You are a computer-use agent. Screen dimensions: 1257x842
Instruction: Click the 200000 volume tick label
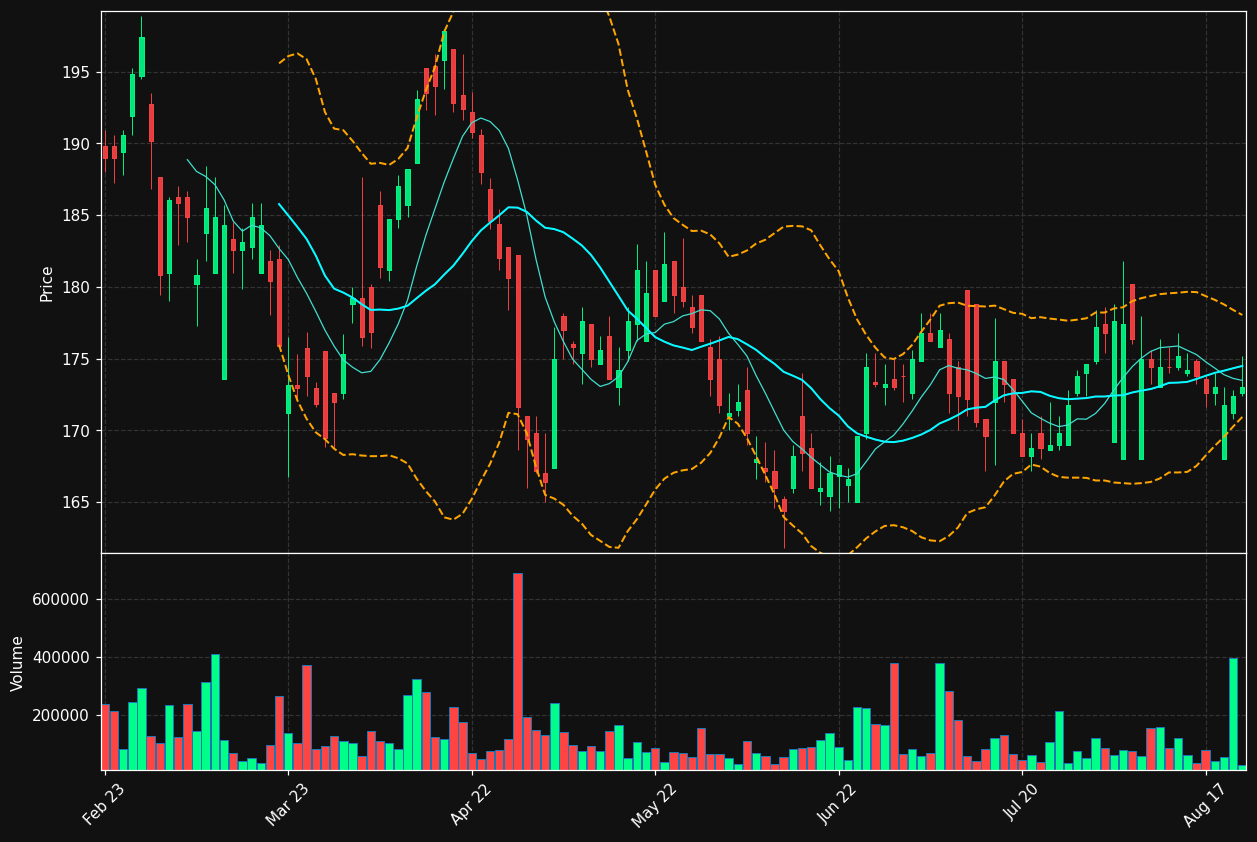[x=62, y=716]
